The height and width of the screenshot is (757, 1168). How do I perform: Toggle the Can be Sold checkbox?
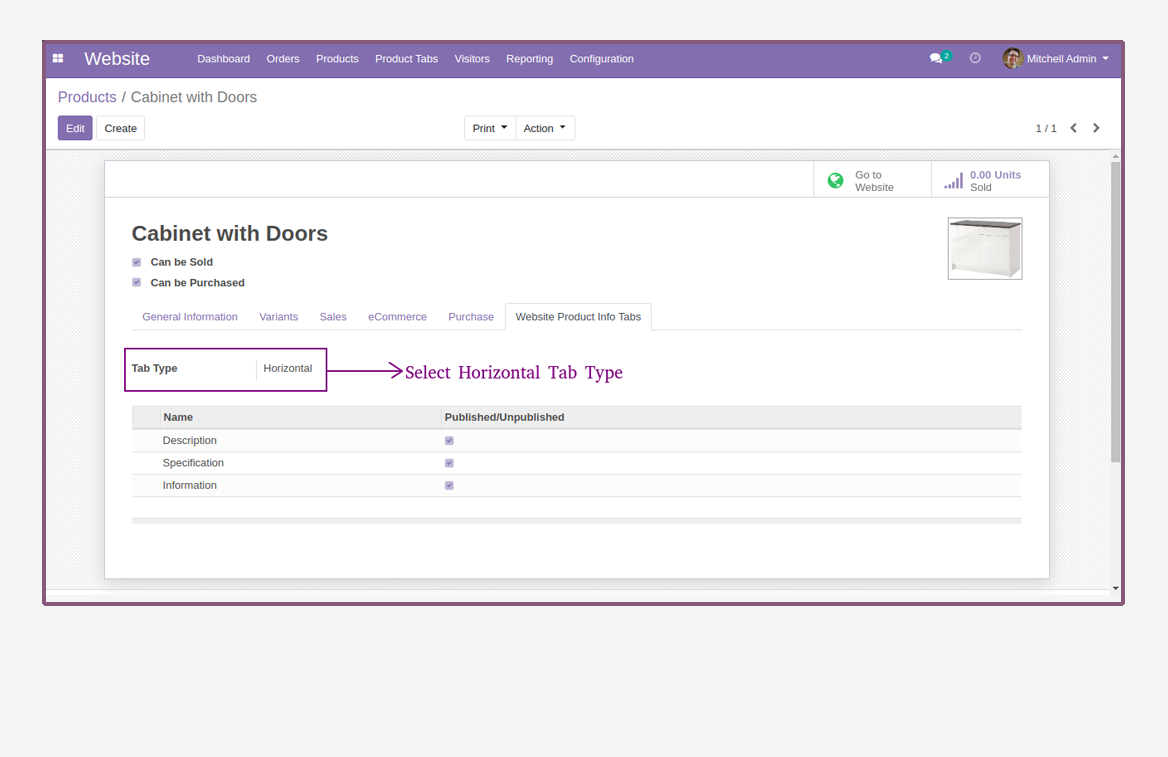[136, 262]
